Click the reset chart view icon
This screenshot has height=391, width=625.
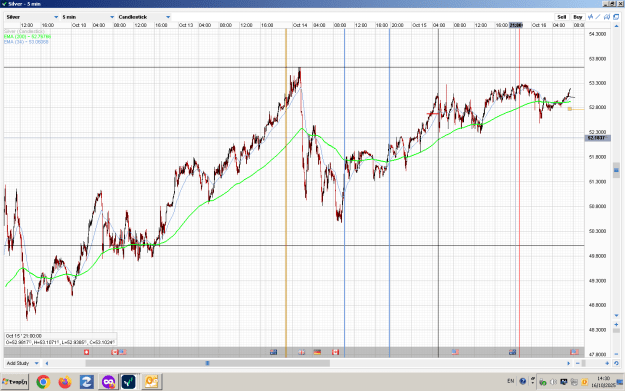tap(616, 363)
